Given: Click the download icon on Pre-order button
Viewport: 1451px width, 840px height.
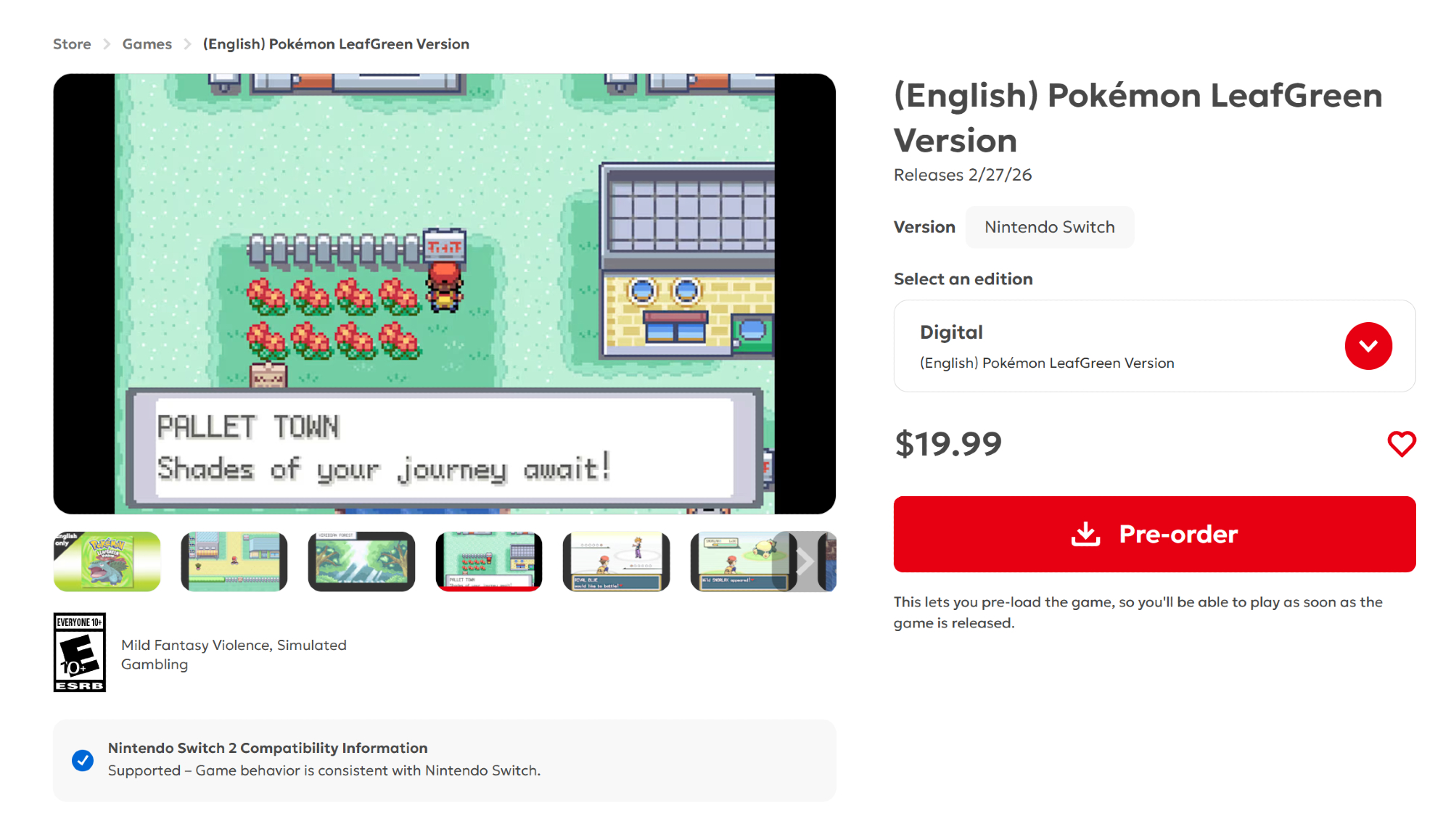Looking at the screenshot, I should [1085, 534].
